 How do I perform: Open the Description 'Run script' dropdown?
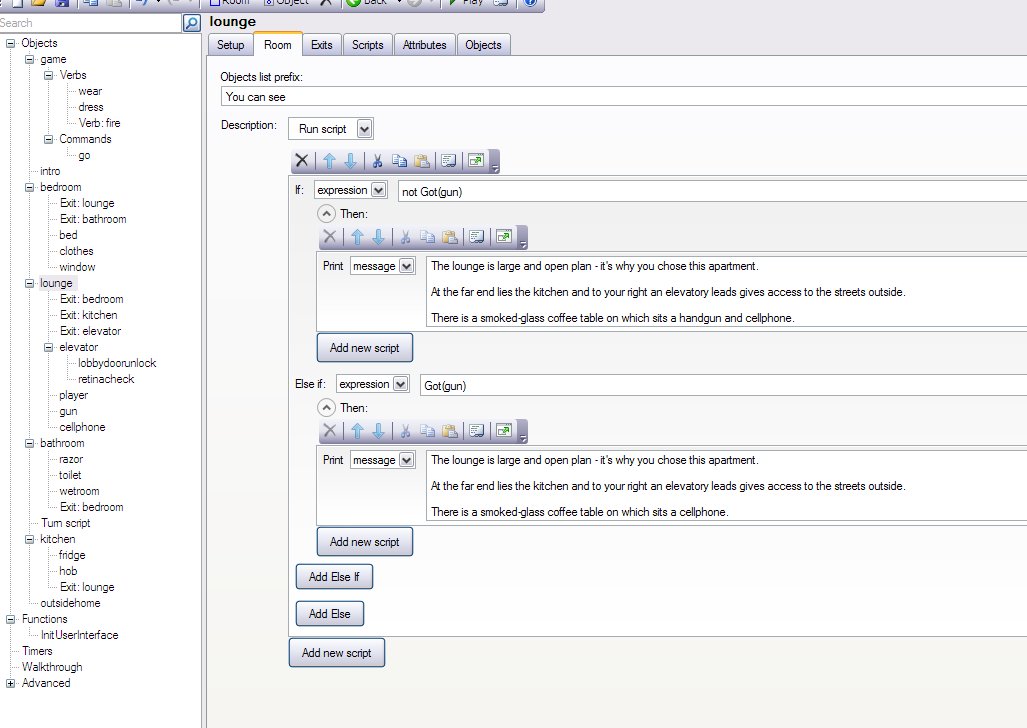point(364,128)
